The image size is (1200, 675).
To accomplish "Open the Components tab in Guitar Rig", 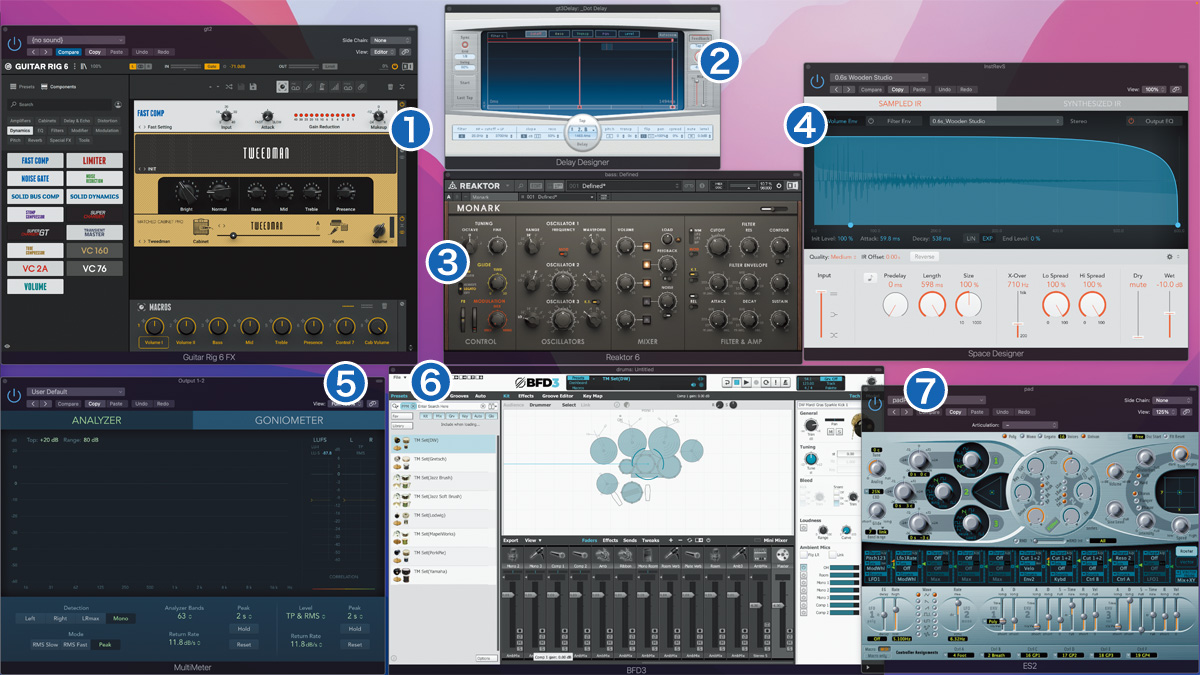I will point(58,87).
